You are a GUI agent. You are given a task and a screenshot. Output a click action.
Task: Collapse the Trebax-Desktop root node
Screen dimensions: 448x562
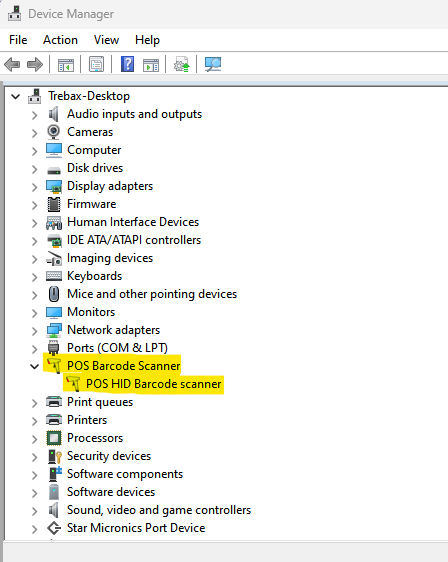pos(15,96)
